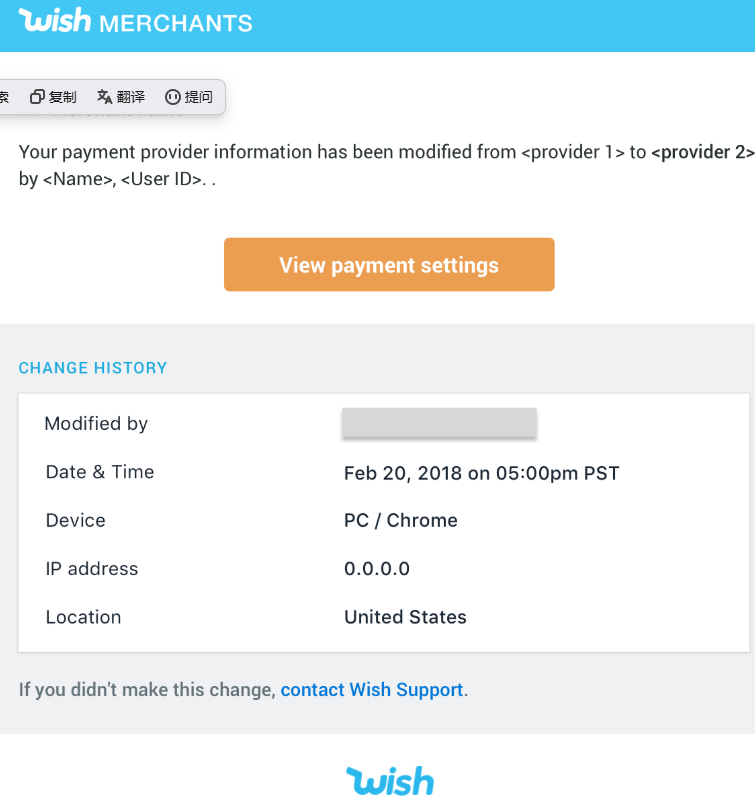Viewport: 755px width, 800px height.
Task: Click the Wish logo in the footer
Action: pos(390,780)
